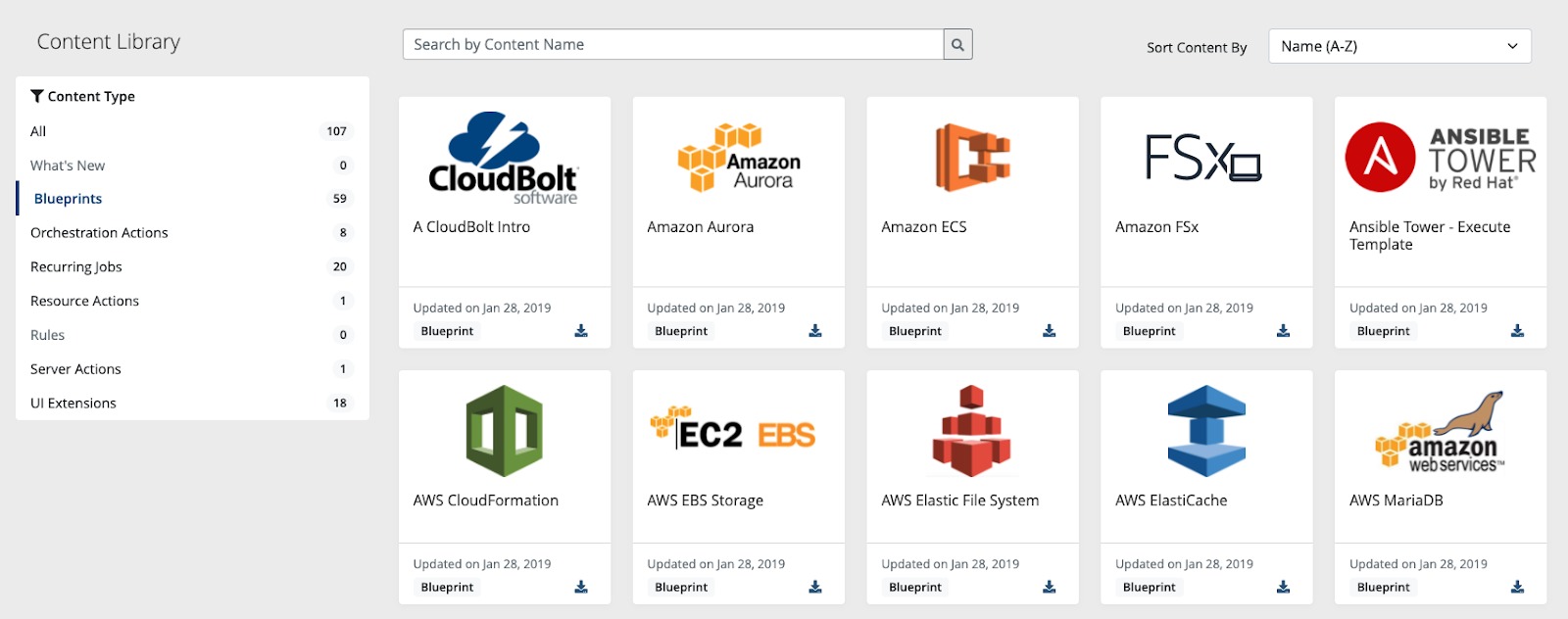Filter by UI Extensions

coord(192,403)
